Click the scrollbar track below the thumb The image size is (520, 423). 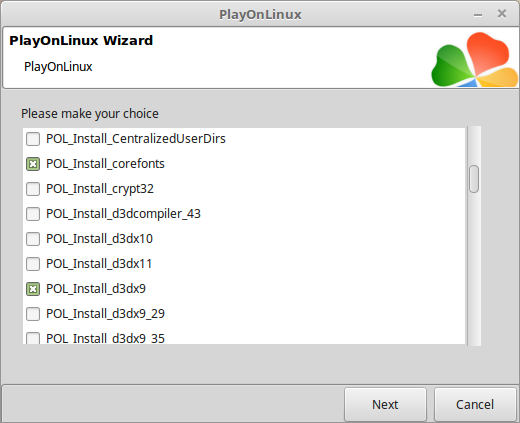pyautogui.click(x=474, y=268)
